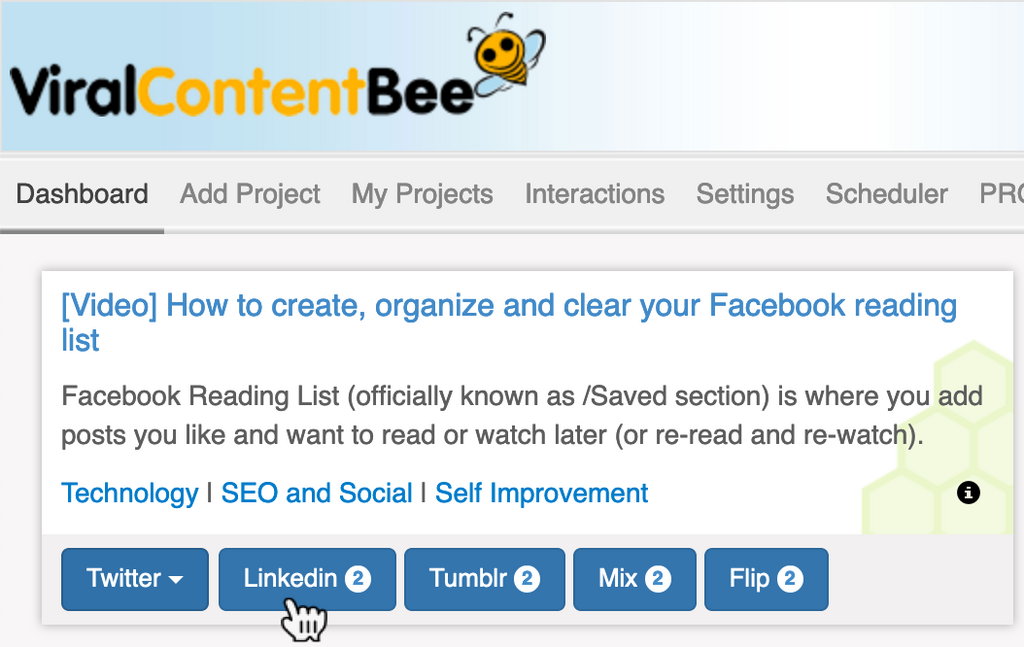Open the Scheduler tab
Viewport: 1024px width, 647px height.
tap(886, 194)
